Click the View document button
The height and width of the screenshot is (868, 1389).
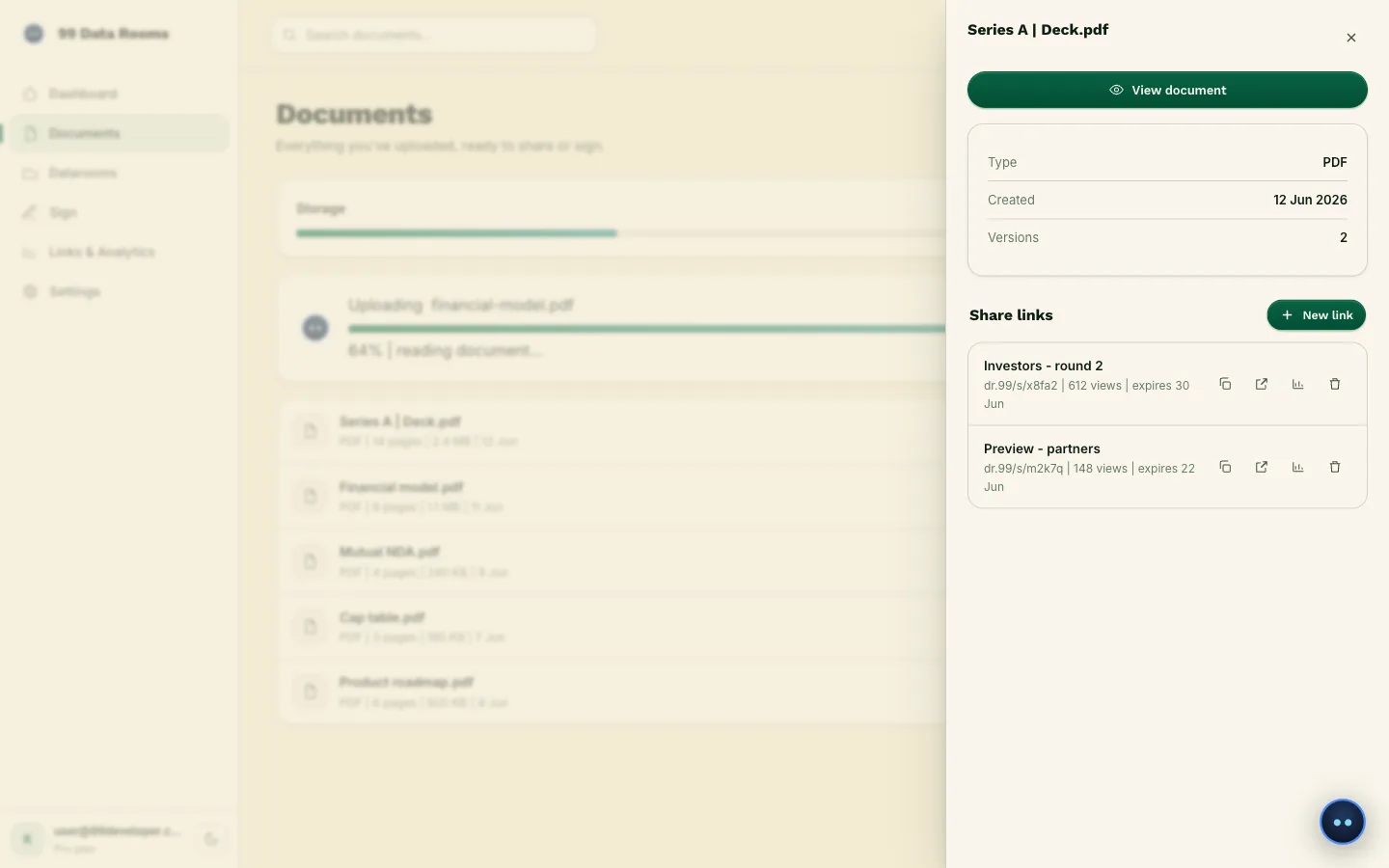click(1167, 90)
